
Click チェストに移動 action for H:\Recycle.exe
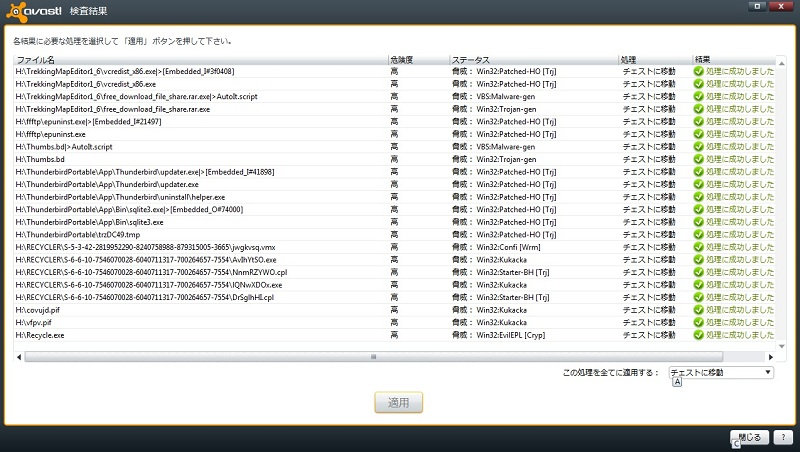[648, 335]
